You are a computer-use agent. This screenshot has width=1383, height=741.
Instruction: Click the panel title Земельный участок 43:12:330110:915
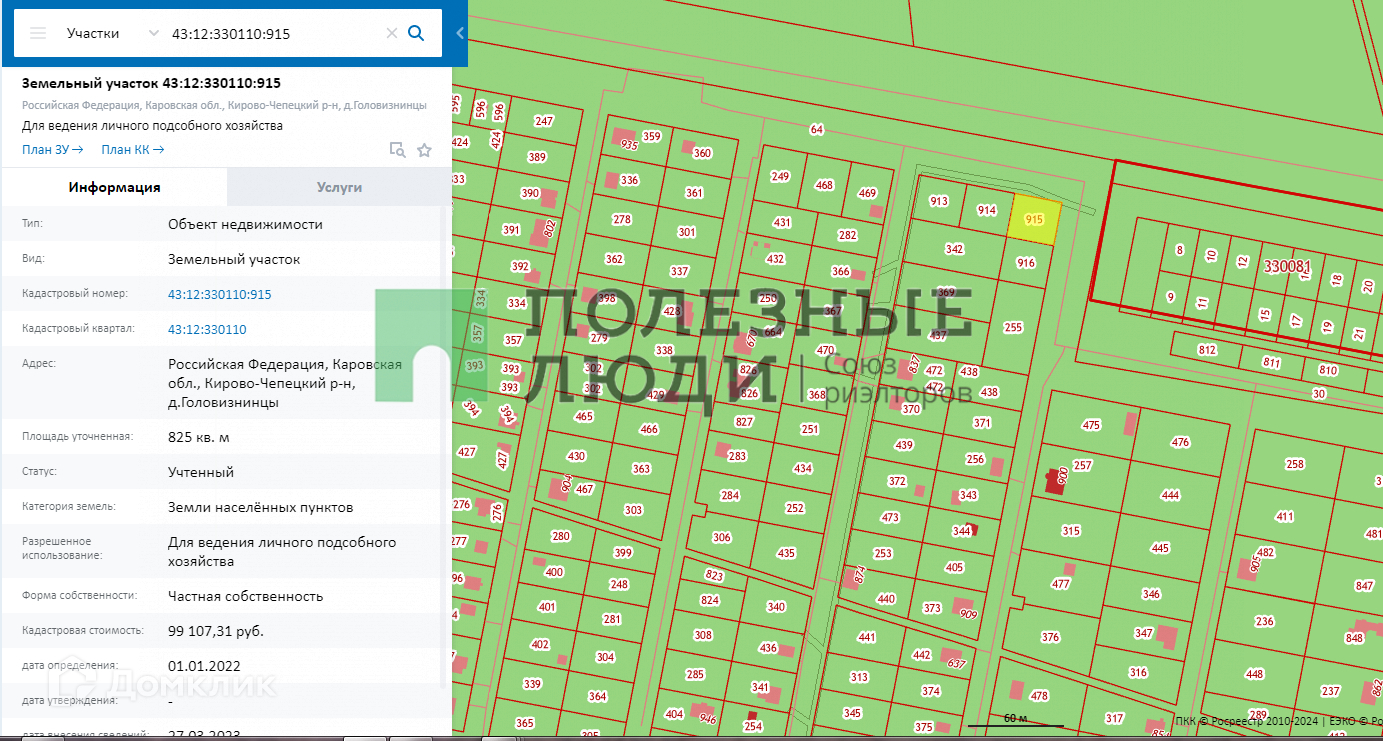click(x=151, y=83)
